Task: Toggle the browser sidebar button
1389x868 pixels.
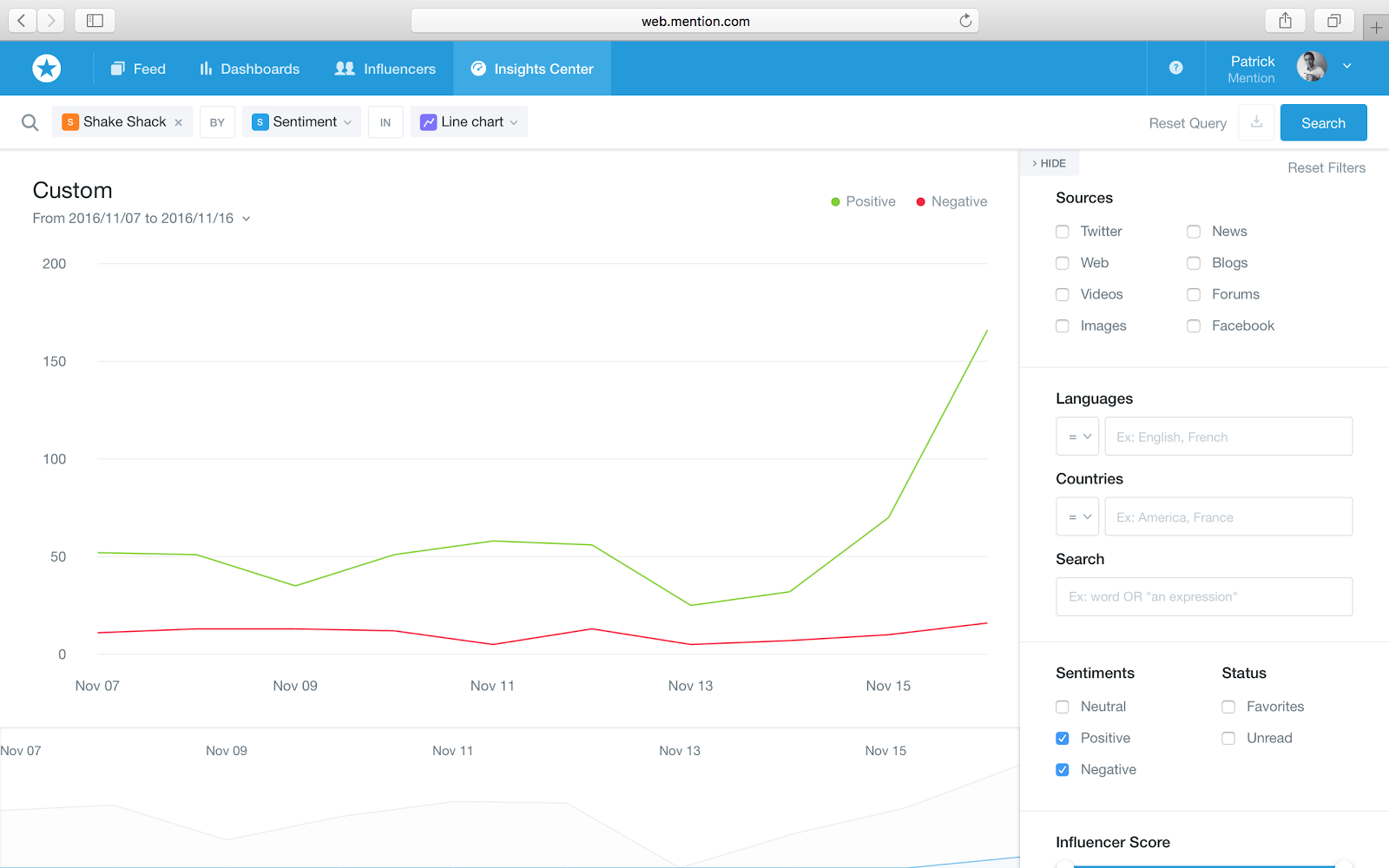Action: 95,21
